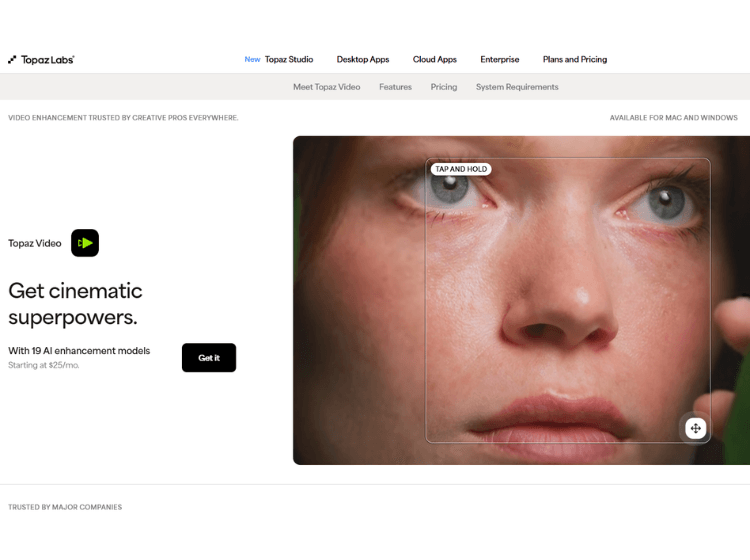Screen dimensions: 750x560
Task: Click the Get cinematic superpowers heading
Action: tap(76, 304)
